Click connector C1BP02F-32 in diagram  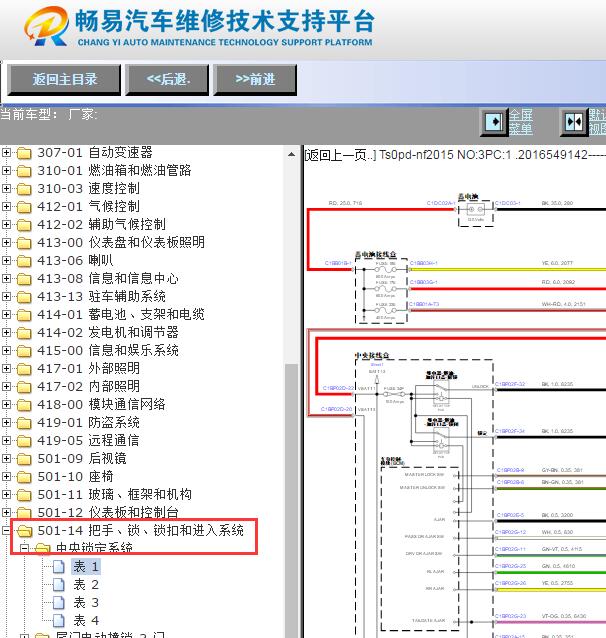pos(510,384)
